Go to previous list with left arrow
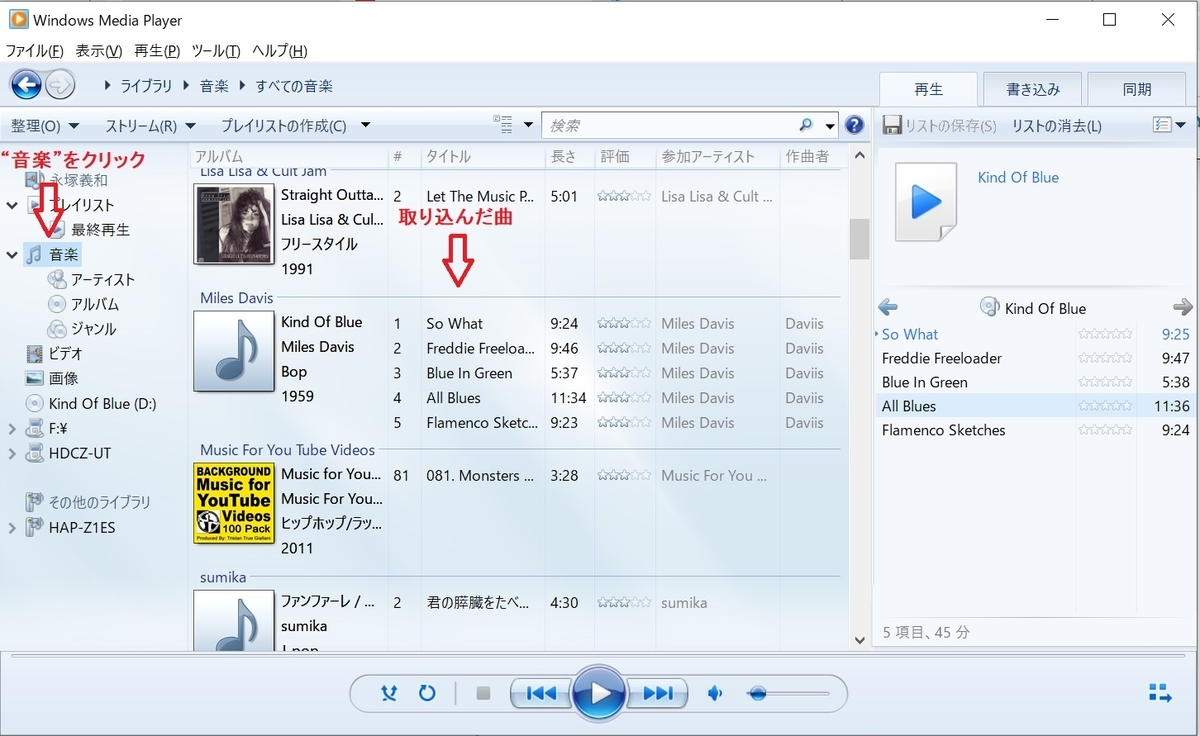 887,307
